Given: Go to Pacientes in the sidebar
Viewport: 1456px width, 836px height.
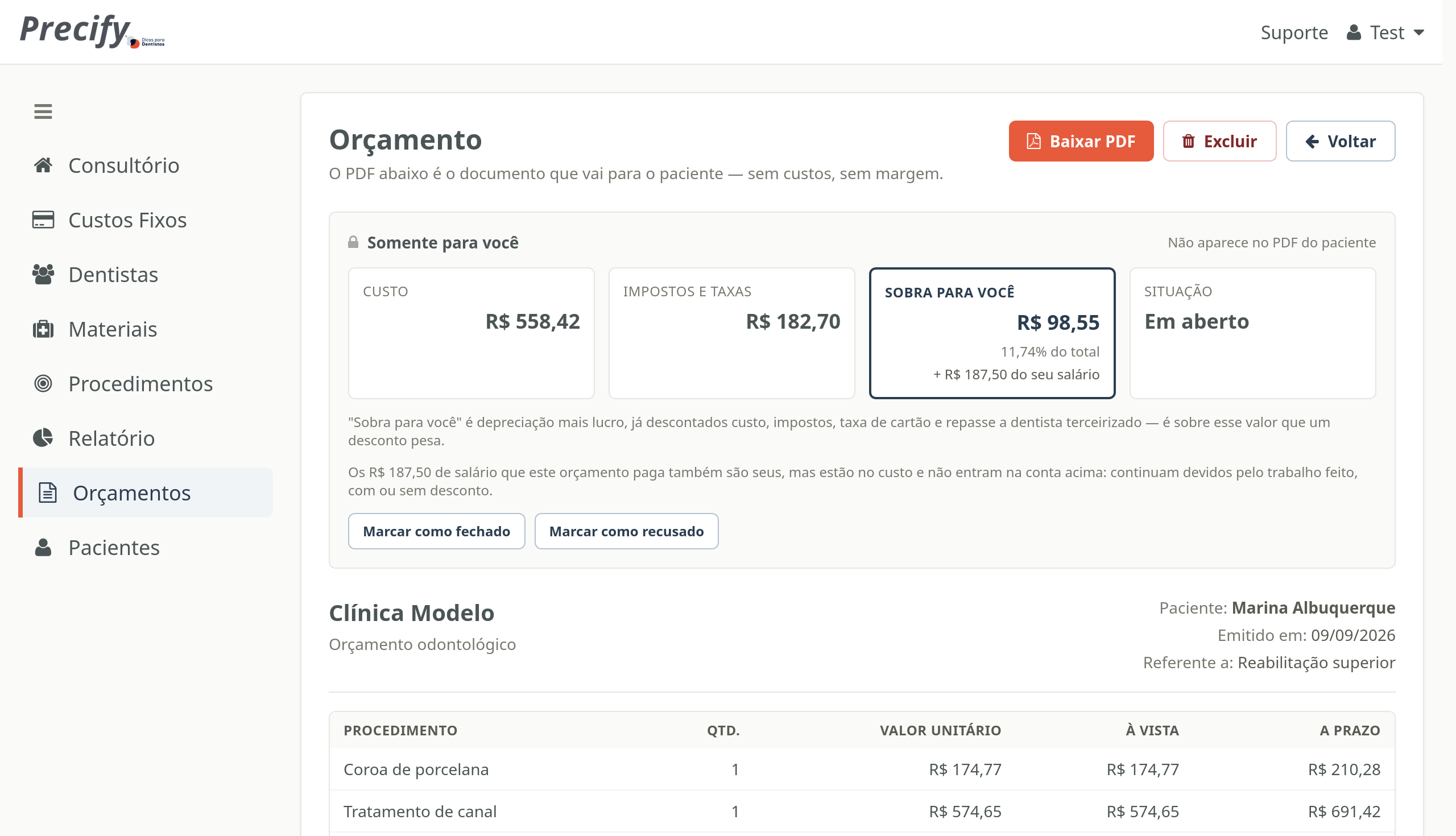Looking at the screenshot, I should click(146, 548).
